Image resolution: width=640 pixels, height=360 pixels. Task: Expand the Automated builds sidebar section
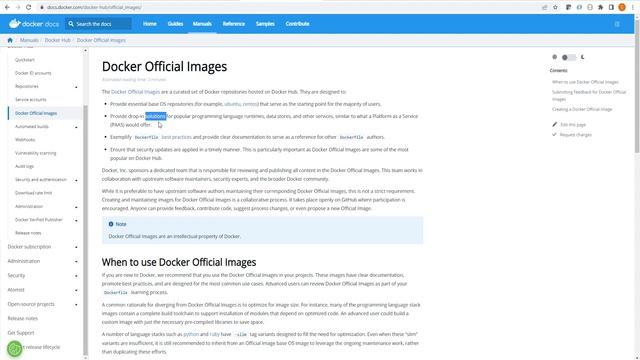point(76,127)
